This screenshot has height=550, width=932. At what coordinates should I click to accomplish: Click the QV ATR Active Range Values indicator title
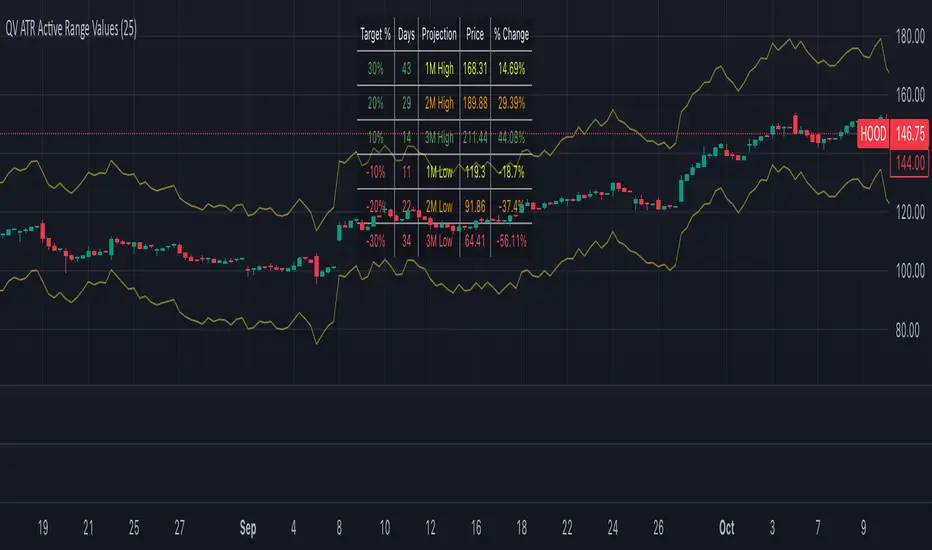click(x=71, y=29)
